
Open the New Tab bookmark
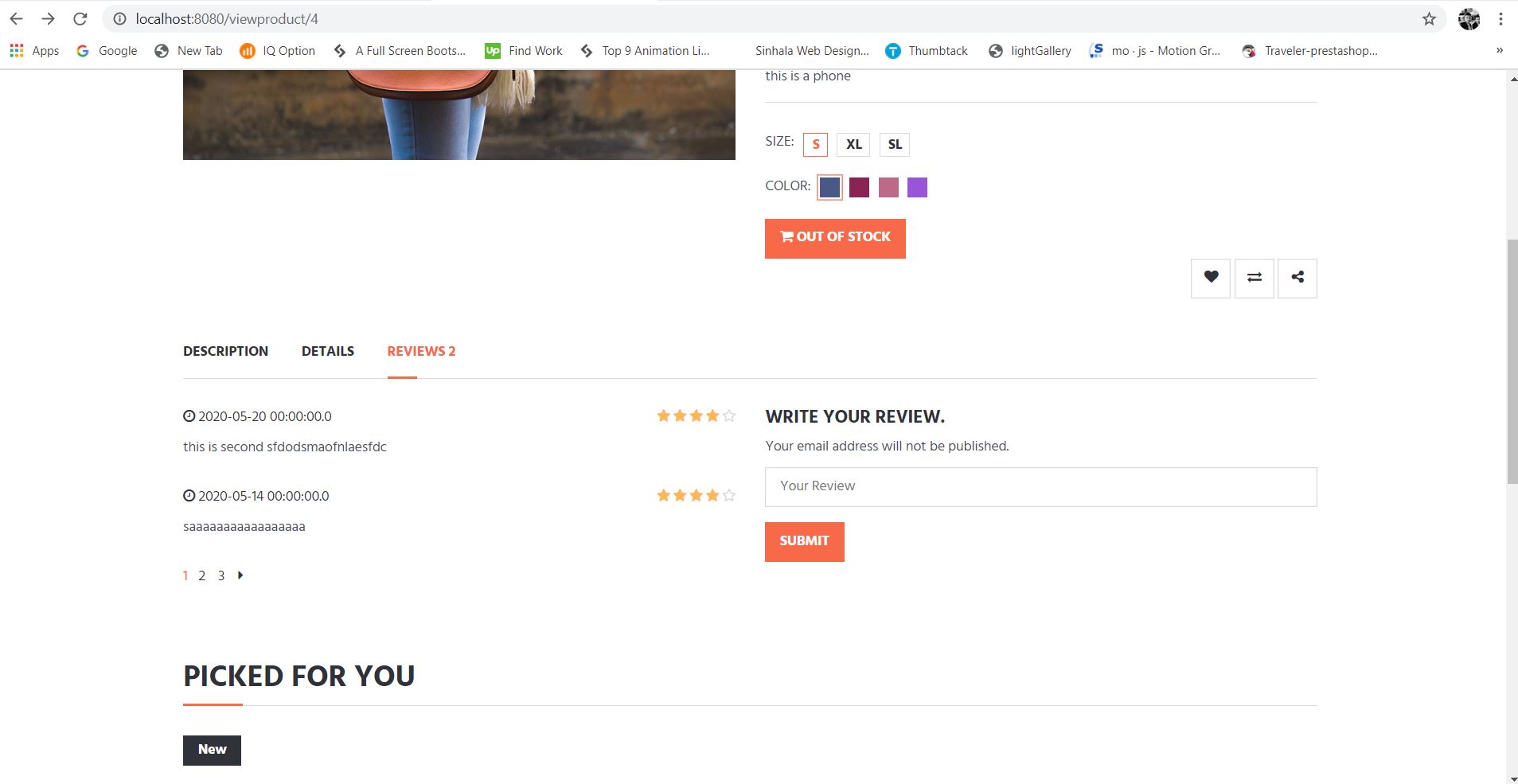pyautogui.click(x=189, y=51)
